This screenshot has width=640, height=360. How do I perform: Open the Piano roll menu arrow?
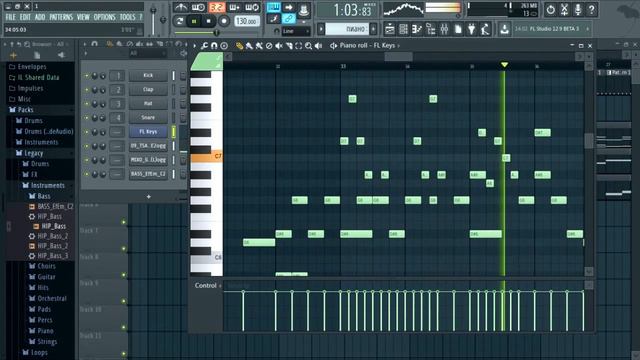tap(195, 46)
